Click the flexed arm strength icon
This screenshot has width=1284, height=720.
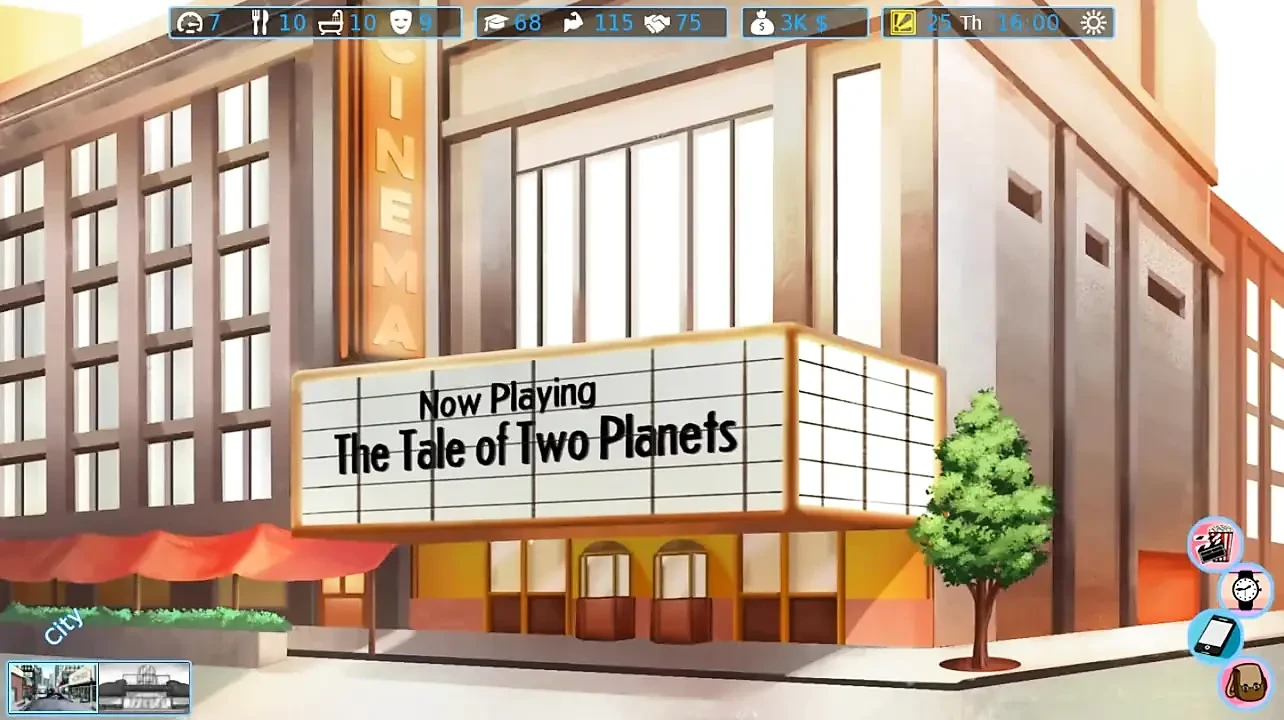click(574, 23)
